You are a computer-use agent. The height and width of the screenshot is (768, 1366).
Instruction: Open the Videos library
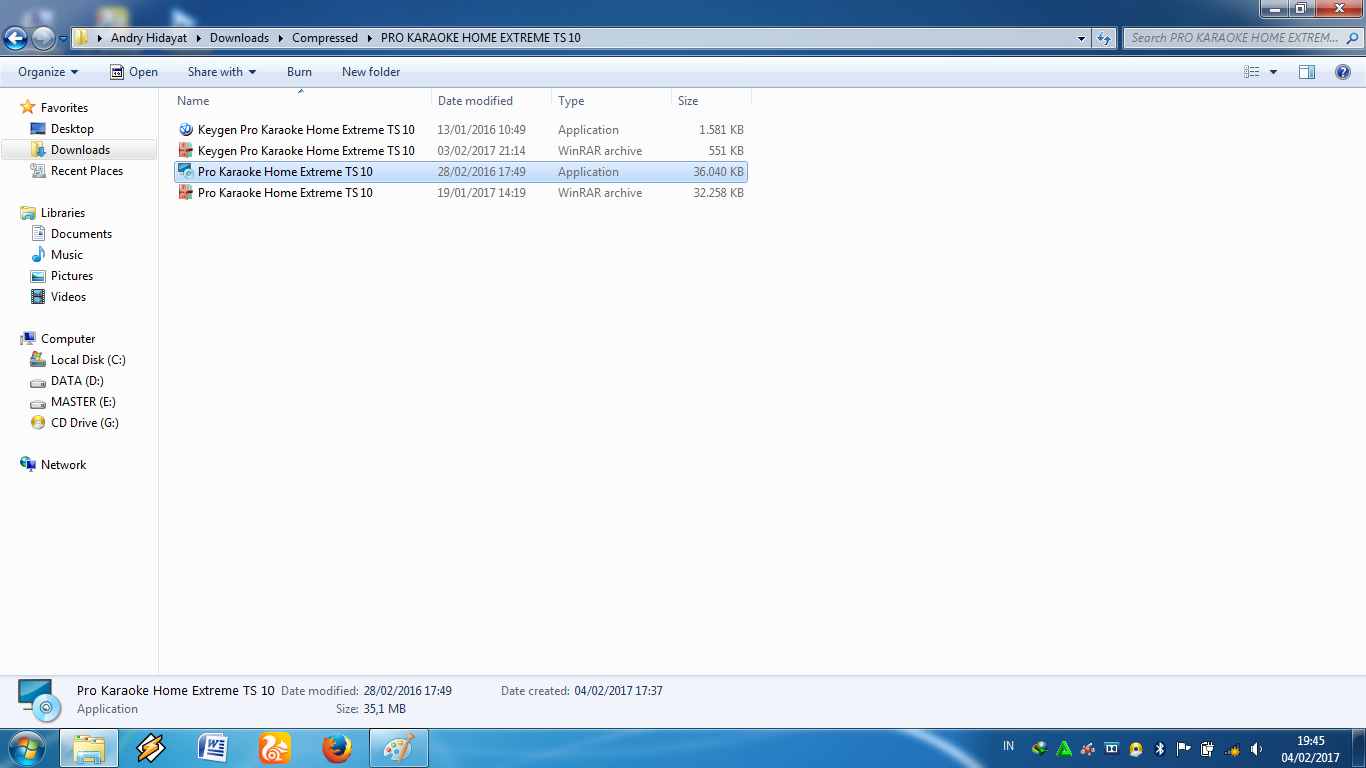click(68, 297)
